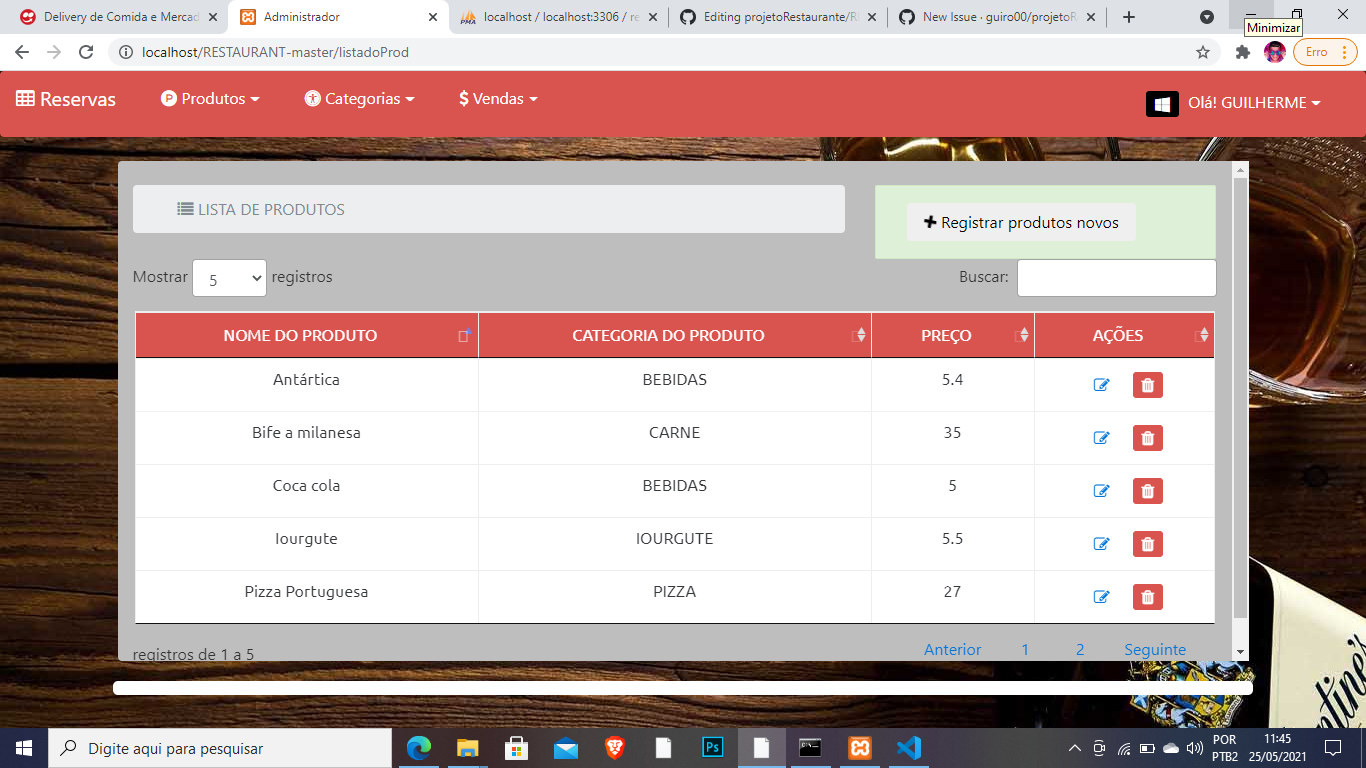Delete the Bife a milanesa product
Viewport: 1366px width, 768px height.
click(1147, 438)
